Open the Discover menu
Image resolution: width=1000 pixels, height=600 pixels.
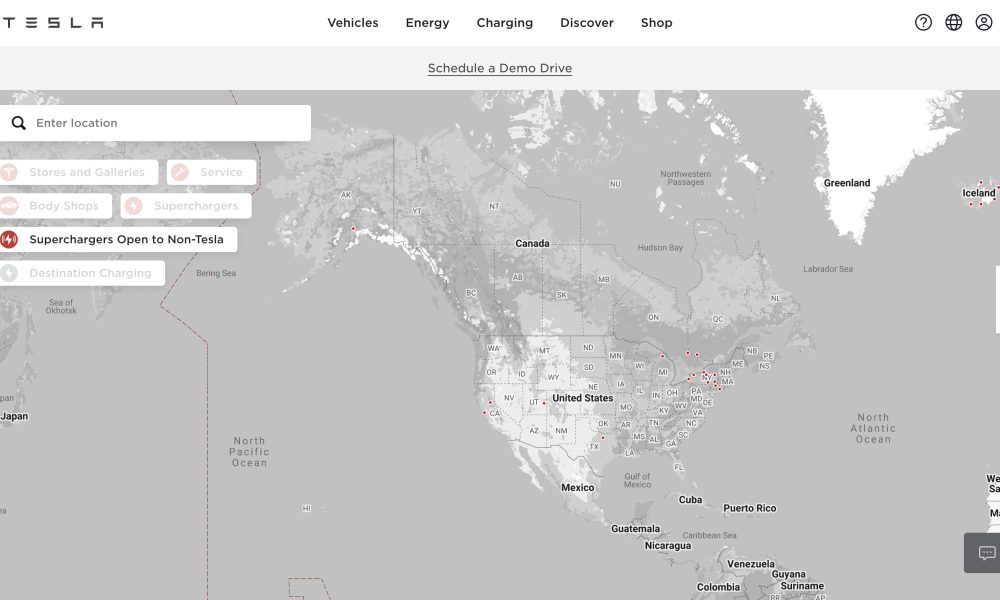[587, 23]
